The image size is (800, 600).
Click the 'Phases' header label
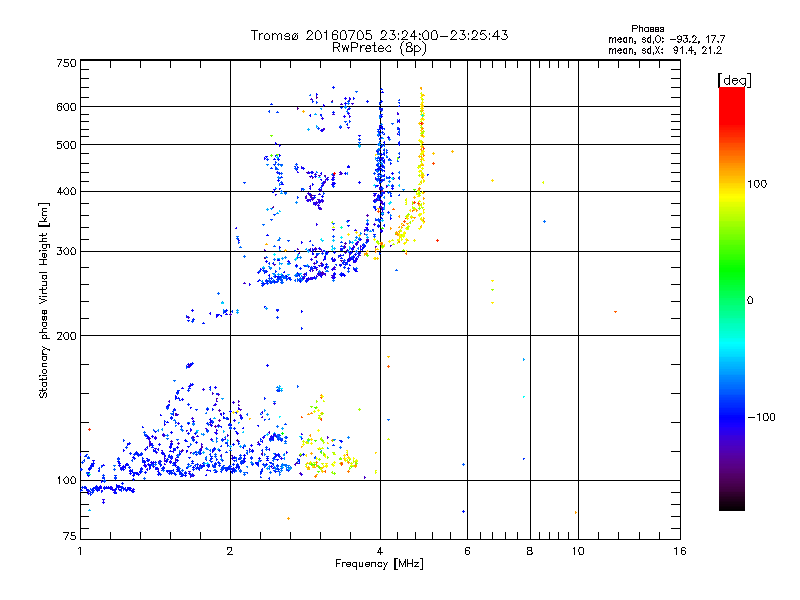[647, 29]
